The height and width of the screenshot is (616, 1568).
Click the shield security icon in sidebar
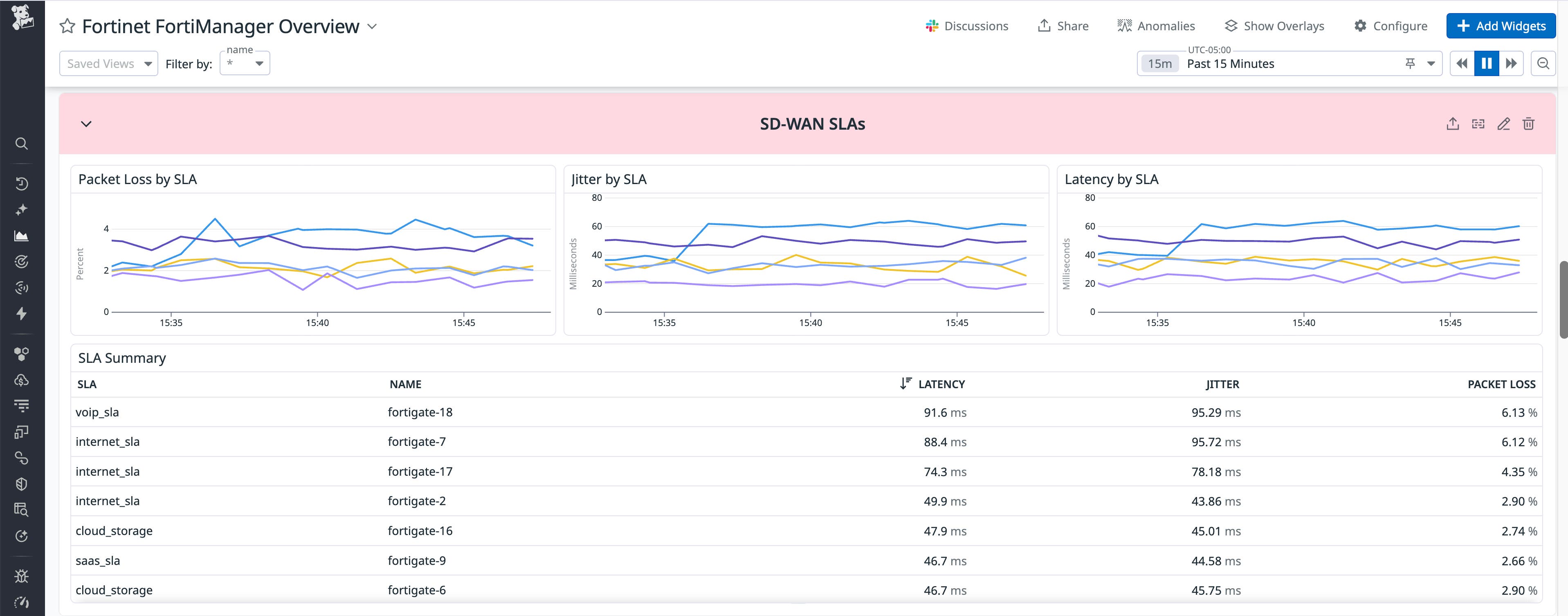(22, 484)
